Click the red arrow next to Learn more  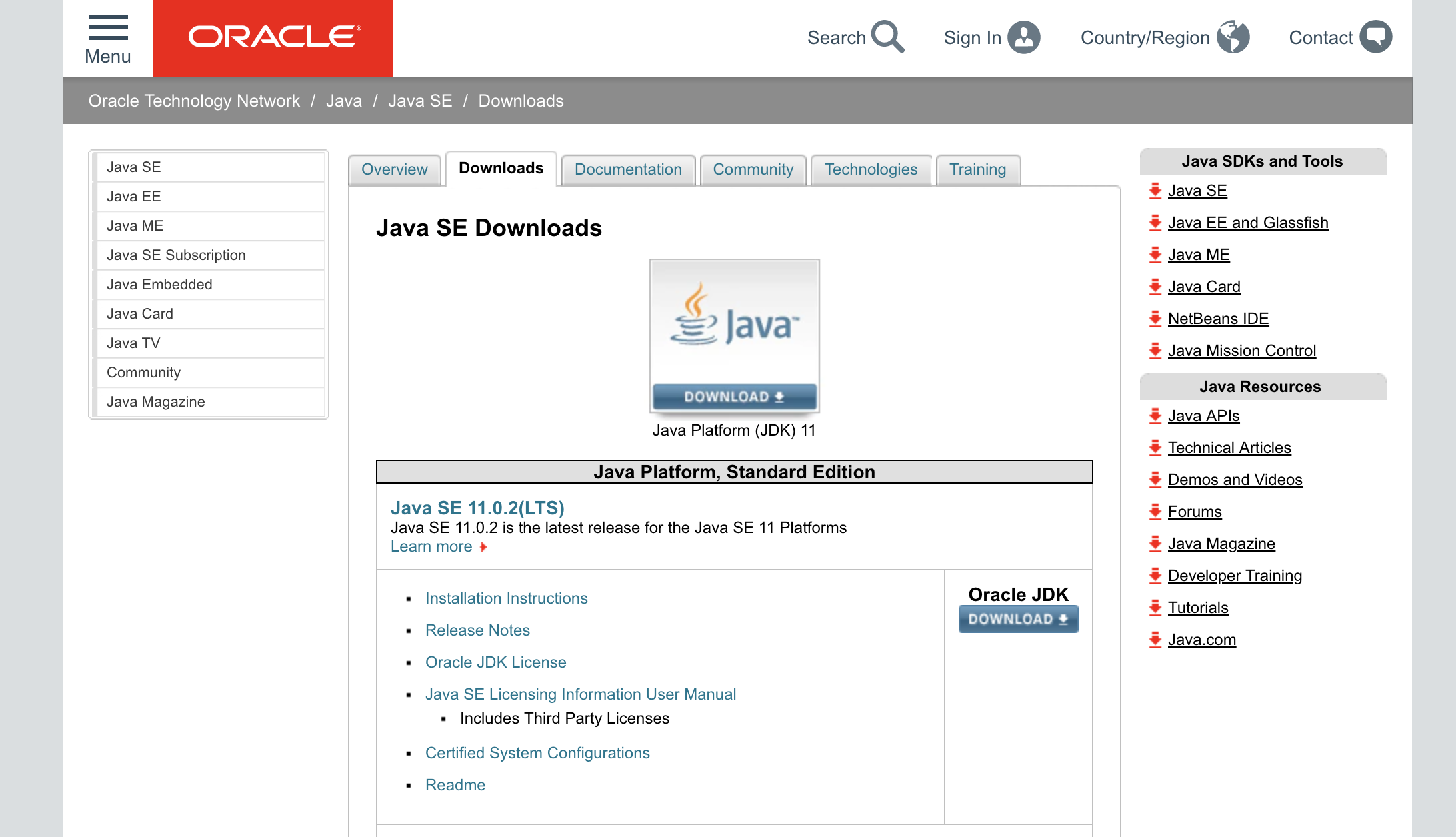483,547
